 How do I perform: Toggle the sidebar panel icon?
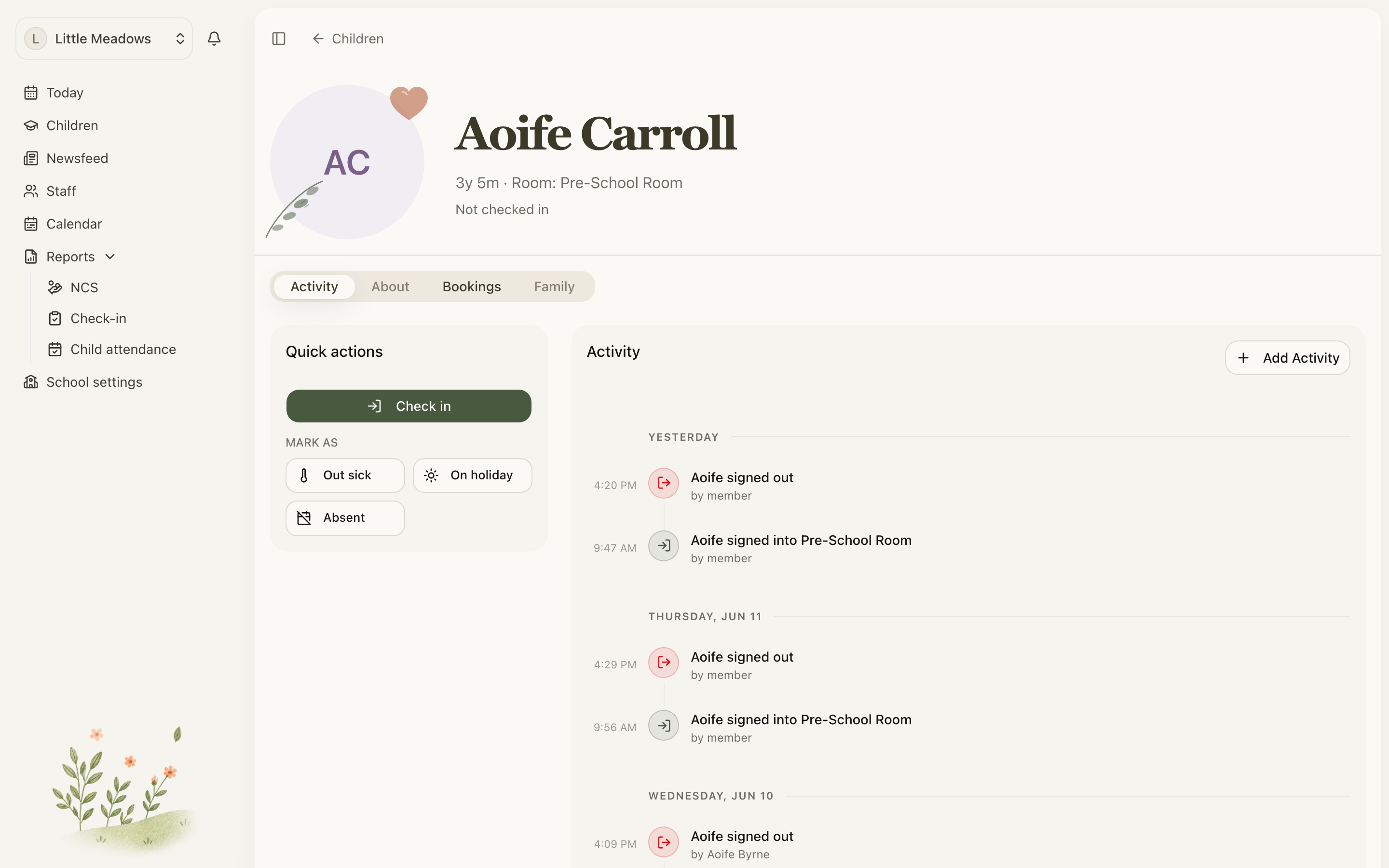tap(278, 39)
